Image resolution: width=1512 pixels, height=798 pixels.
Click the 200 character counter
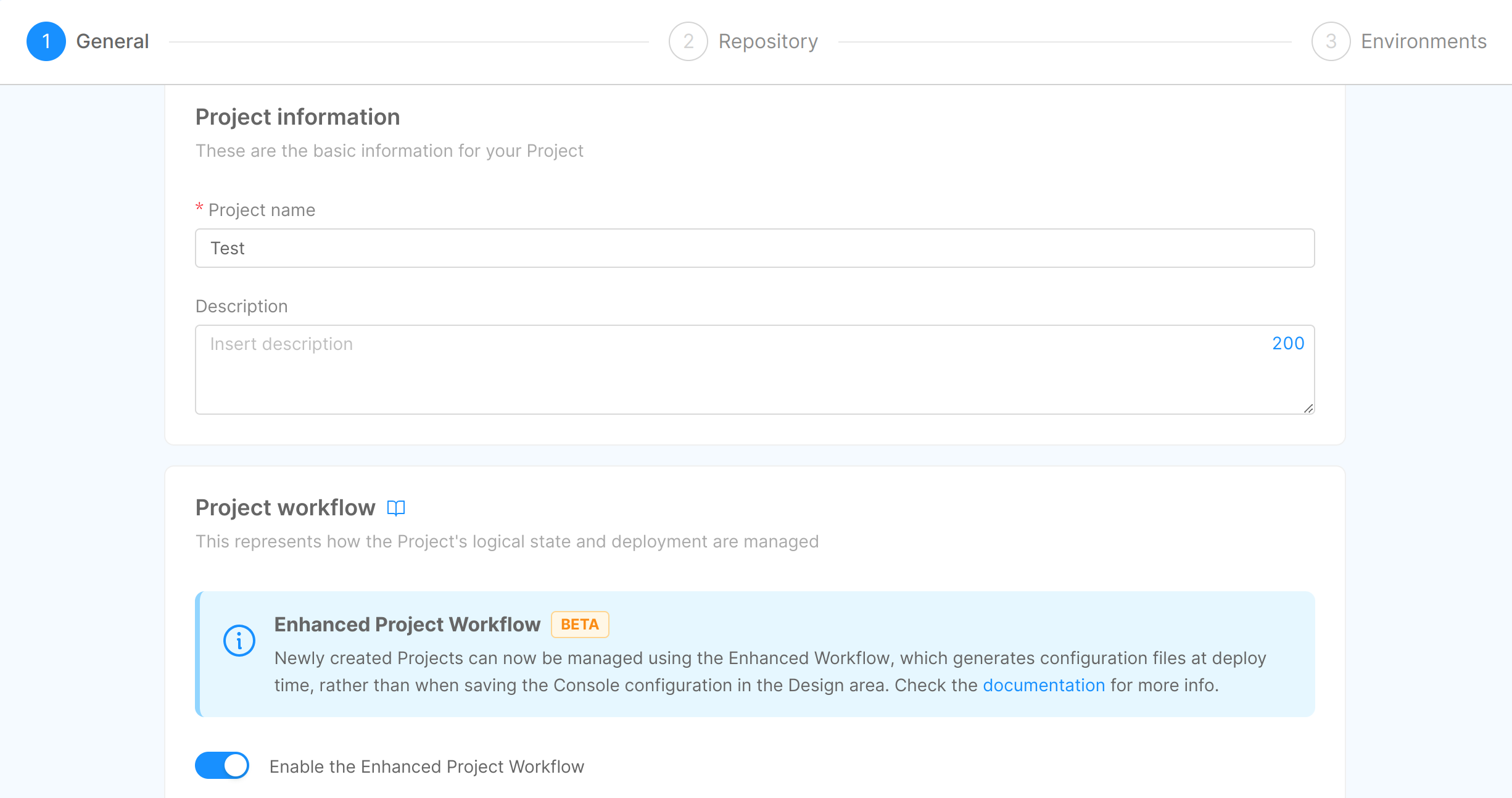click(1288, 343)
